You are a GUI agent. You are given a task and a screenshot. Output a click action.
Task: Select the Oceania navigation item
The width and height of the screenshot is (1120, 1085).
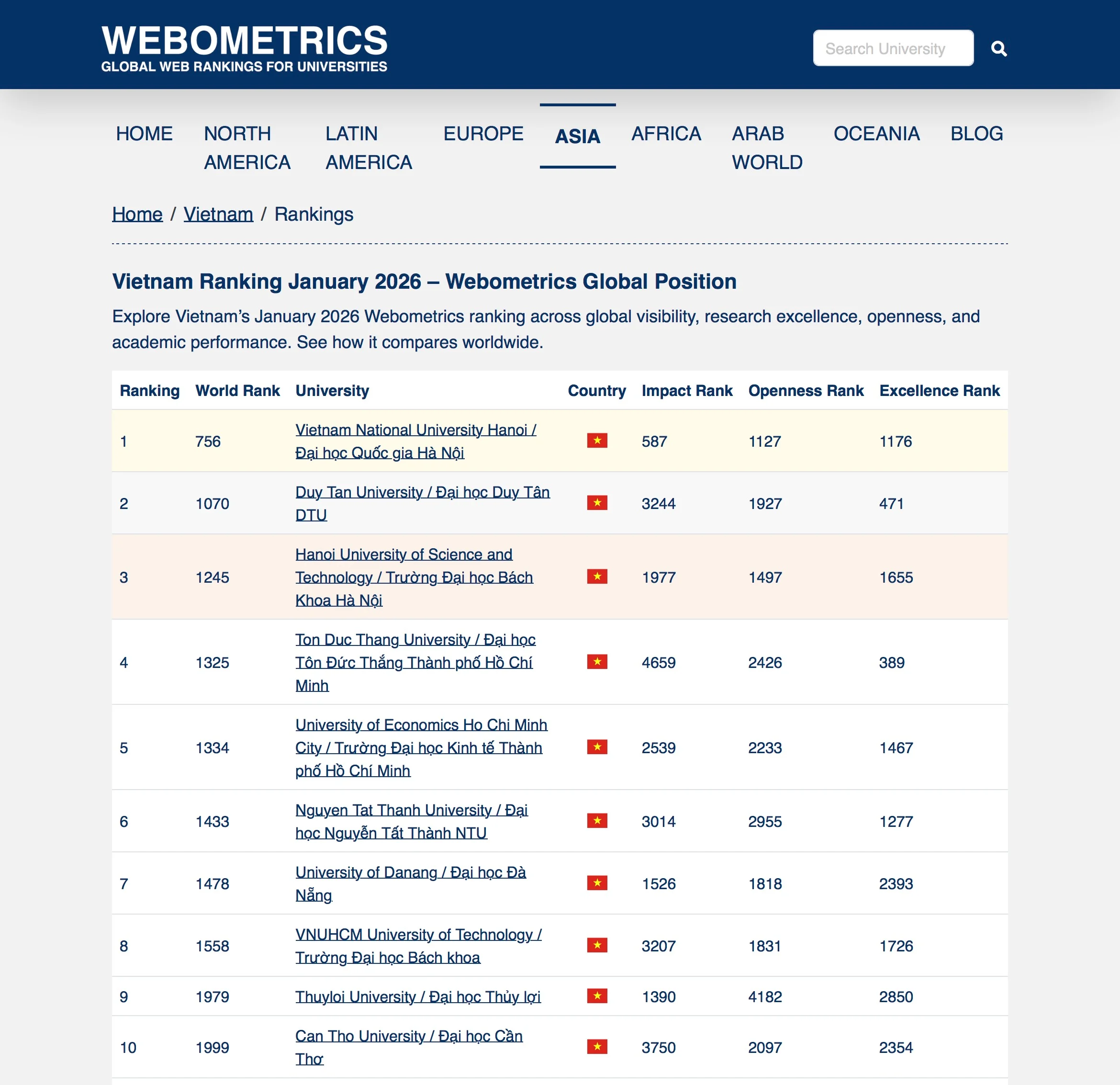pyautogui.click(x=876, y=134)
